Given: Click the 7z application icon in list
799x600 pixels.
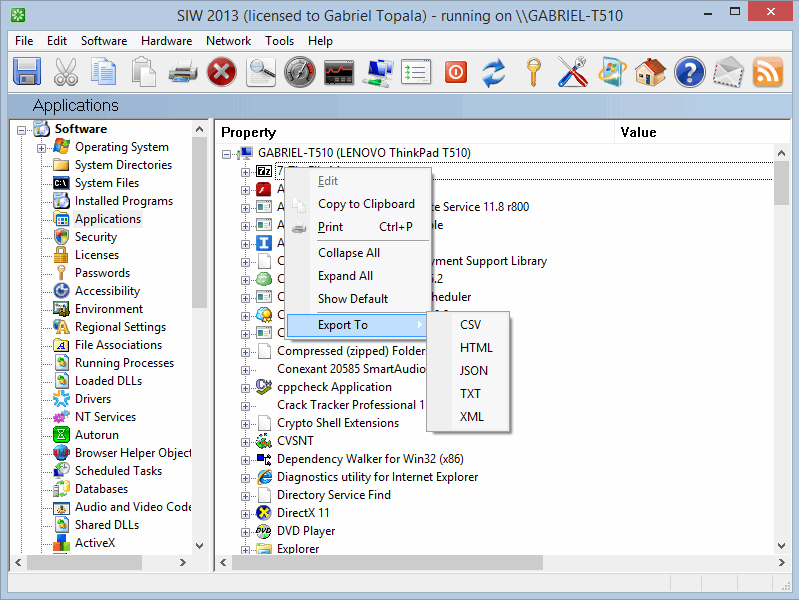Looking at the screenshot, I should point(264,171).
